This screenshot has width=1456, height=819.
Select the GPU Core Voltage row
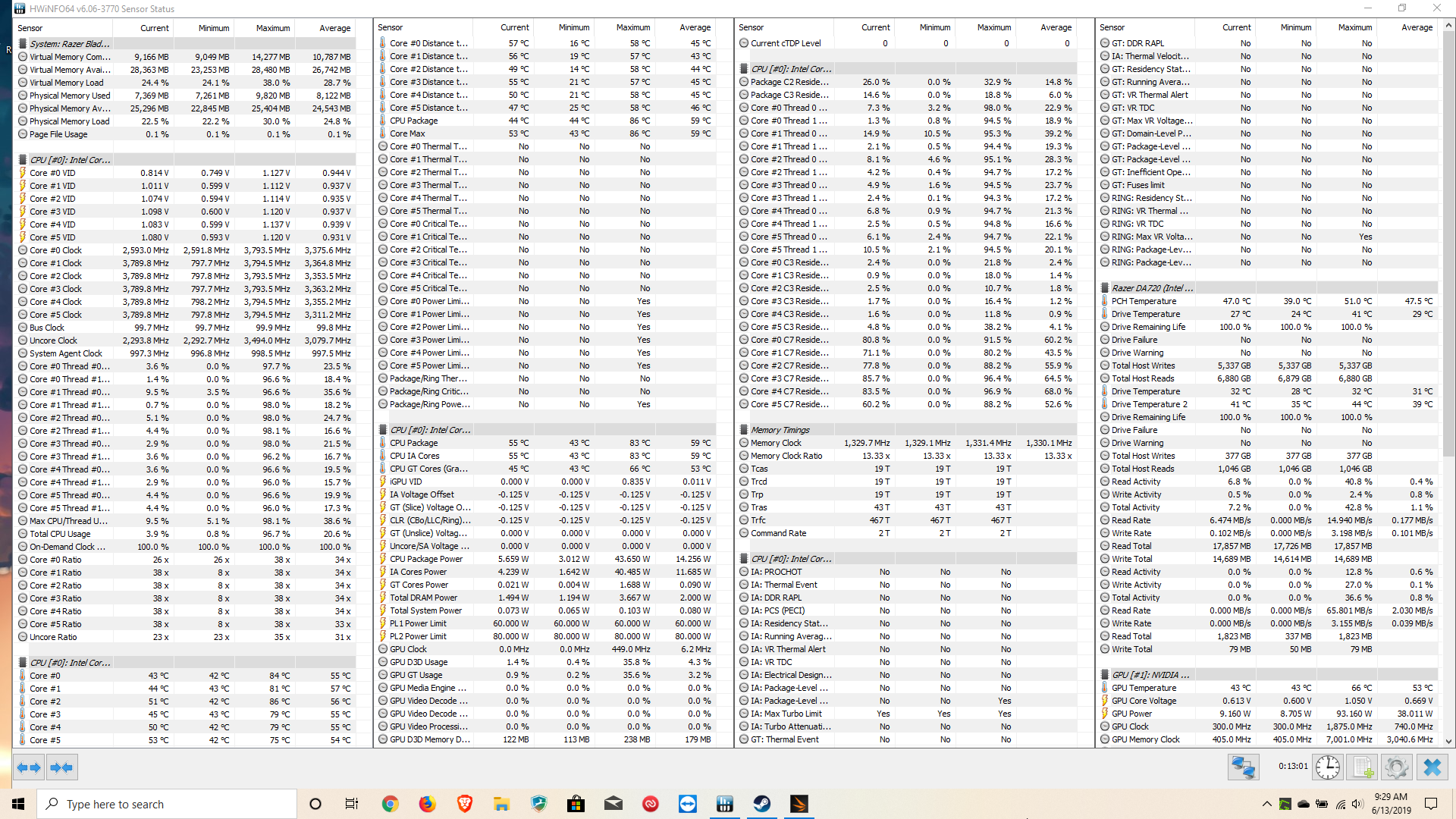click(x=1269, y=701)
